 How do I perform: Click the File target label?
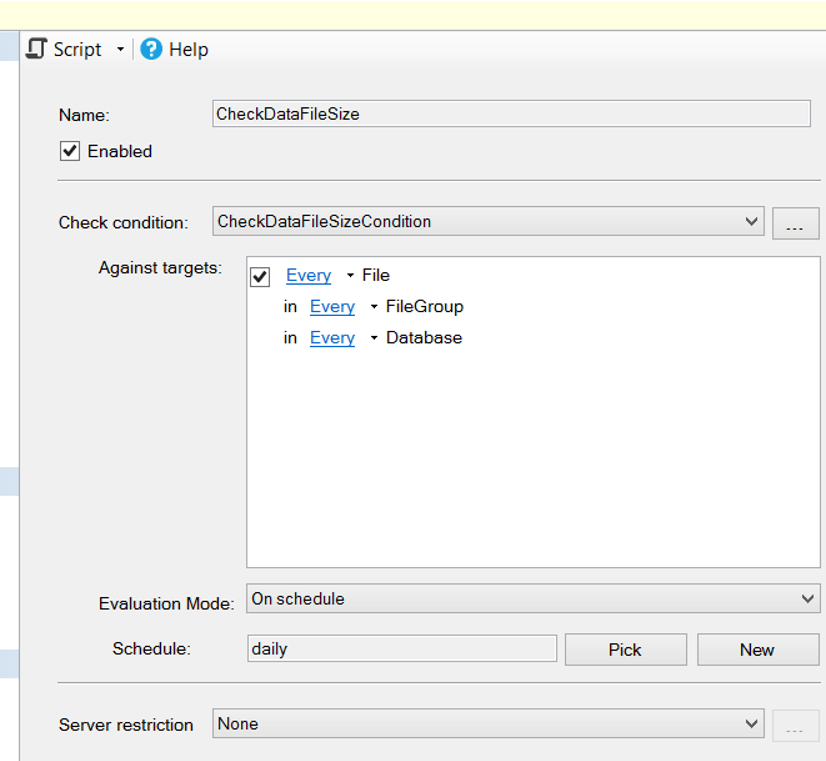click(x=376, y=275)
